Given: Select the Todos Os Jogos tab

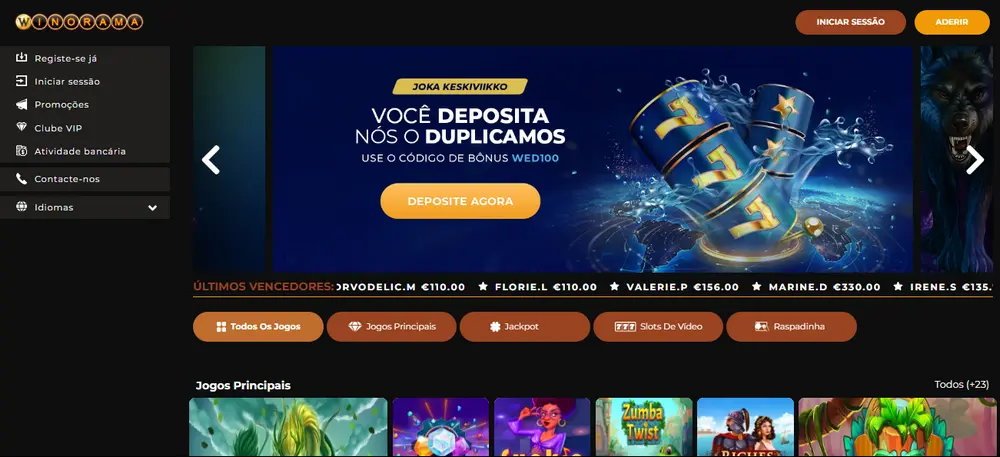Looking at the screenshot, I should coord(258,326).
